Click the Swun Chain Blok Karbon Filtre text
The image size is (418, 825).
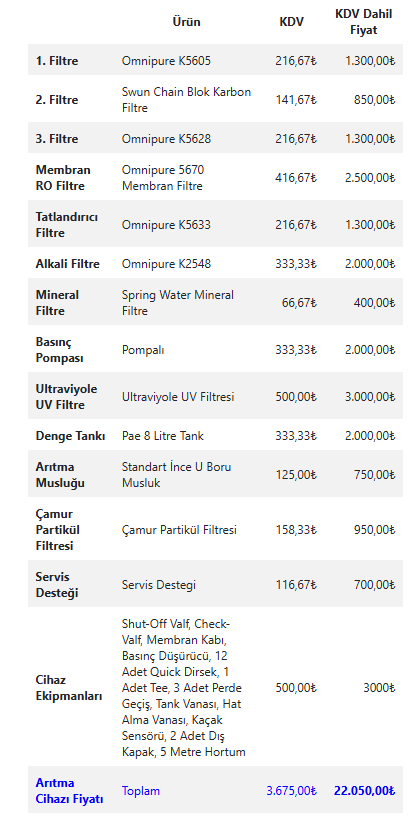coord(186,100)
